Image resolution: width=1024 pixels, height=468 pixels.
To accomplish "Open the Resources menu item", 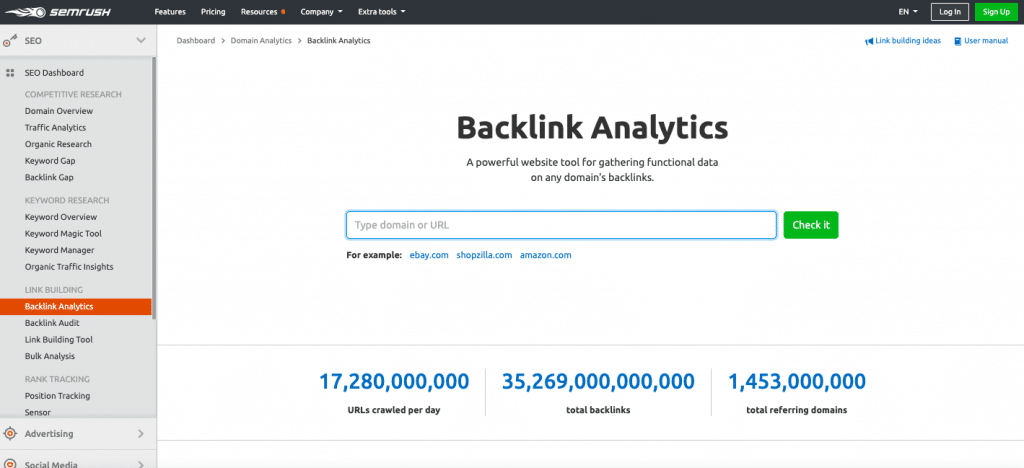I will pos(259,12).
